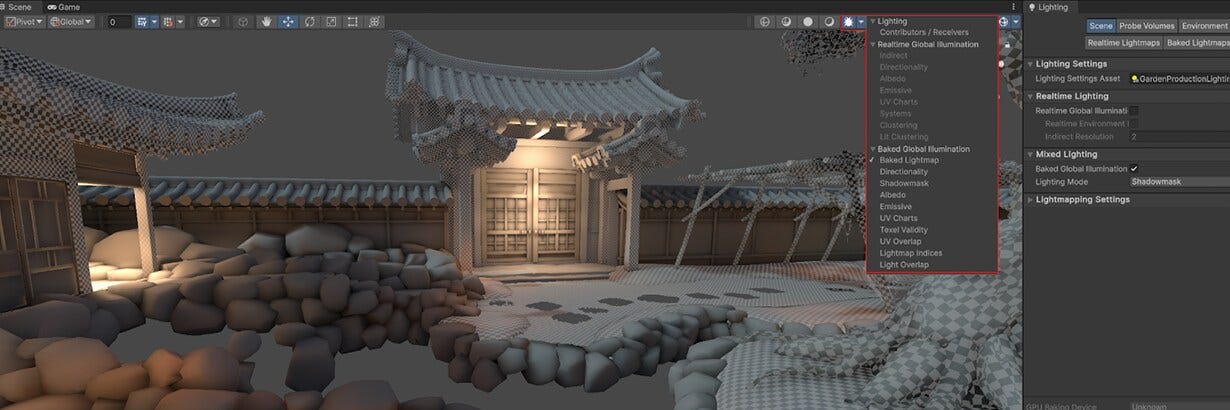Screen dimensions: 1230x410
Task: Open the grid snapping dropdown arrow
Action: 155,21
